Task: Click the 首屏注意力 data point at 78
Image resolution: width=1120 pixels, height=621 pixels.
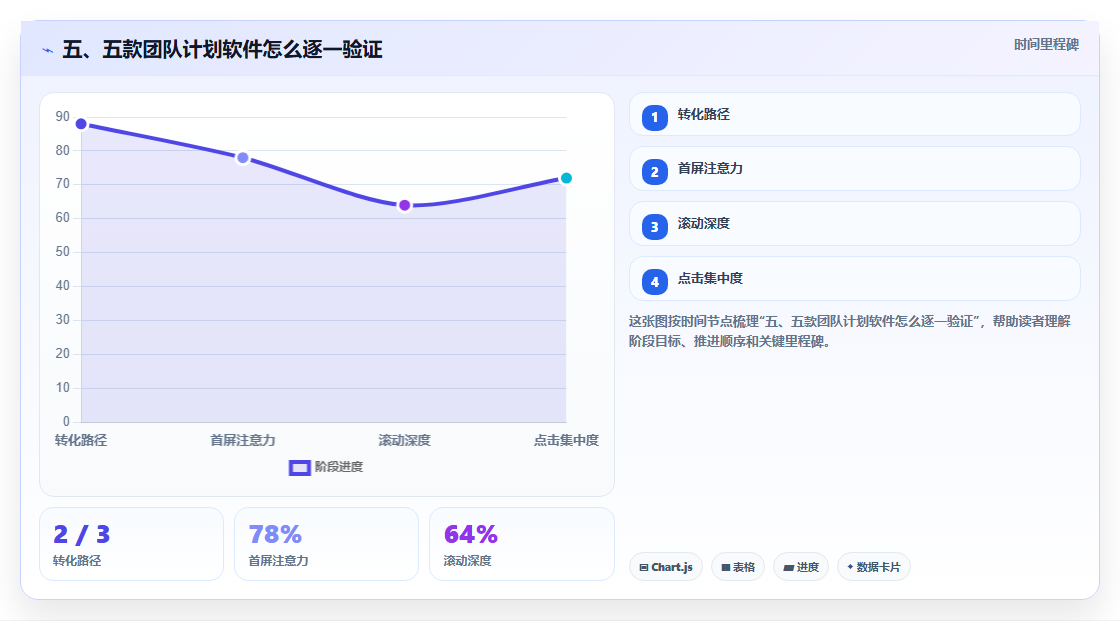Action: [243, 158]
